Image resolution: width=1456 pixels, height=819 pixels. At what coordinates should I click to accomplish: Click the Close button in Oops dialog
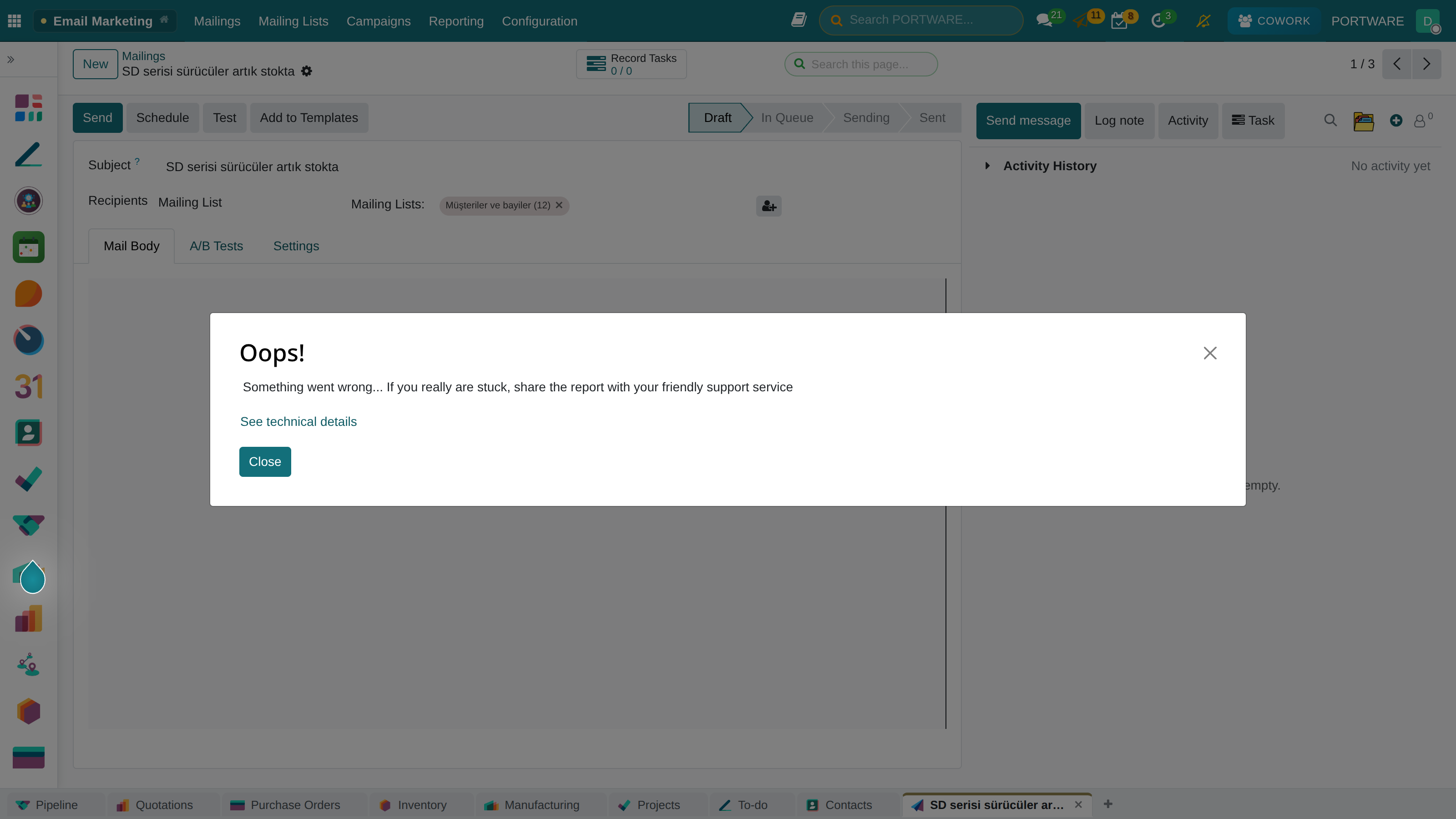(x=265, y=462)
